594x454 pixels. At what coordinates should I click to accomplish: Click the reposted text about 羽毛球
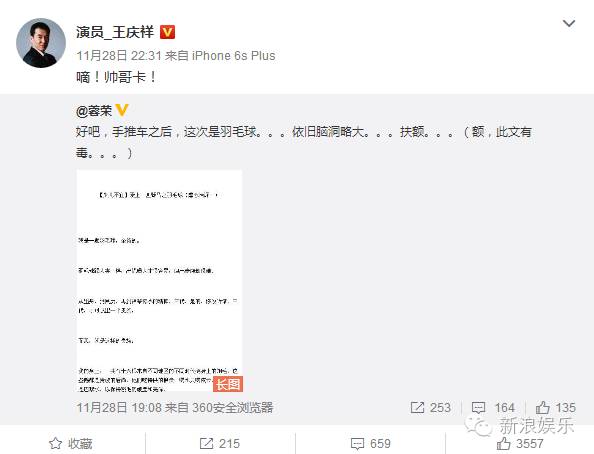coord(304,142)
